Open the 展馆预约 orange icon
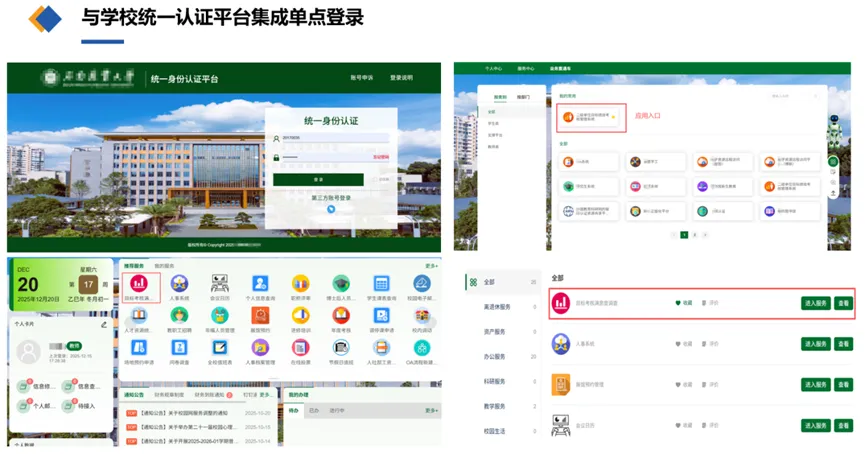Viewport: 865px width, 454px height. (x=260, y=316)
